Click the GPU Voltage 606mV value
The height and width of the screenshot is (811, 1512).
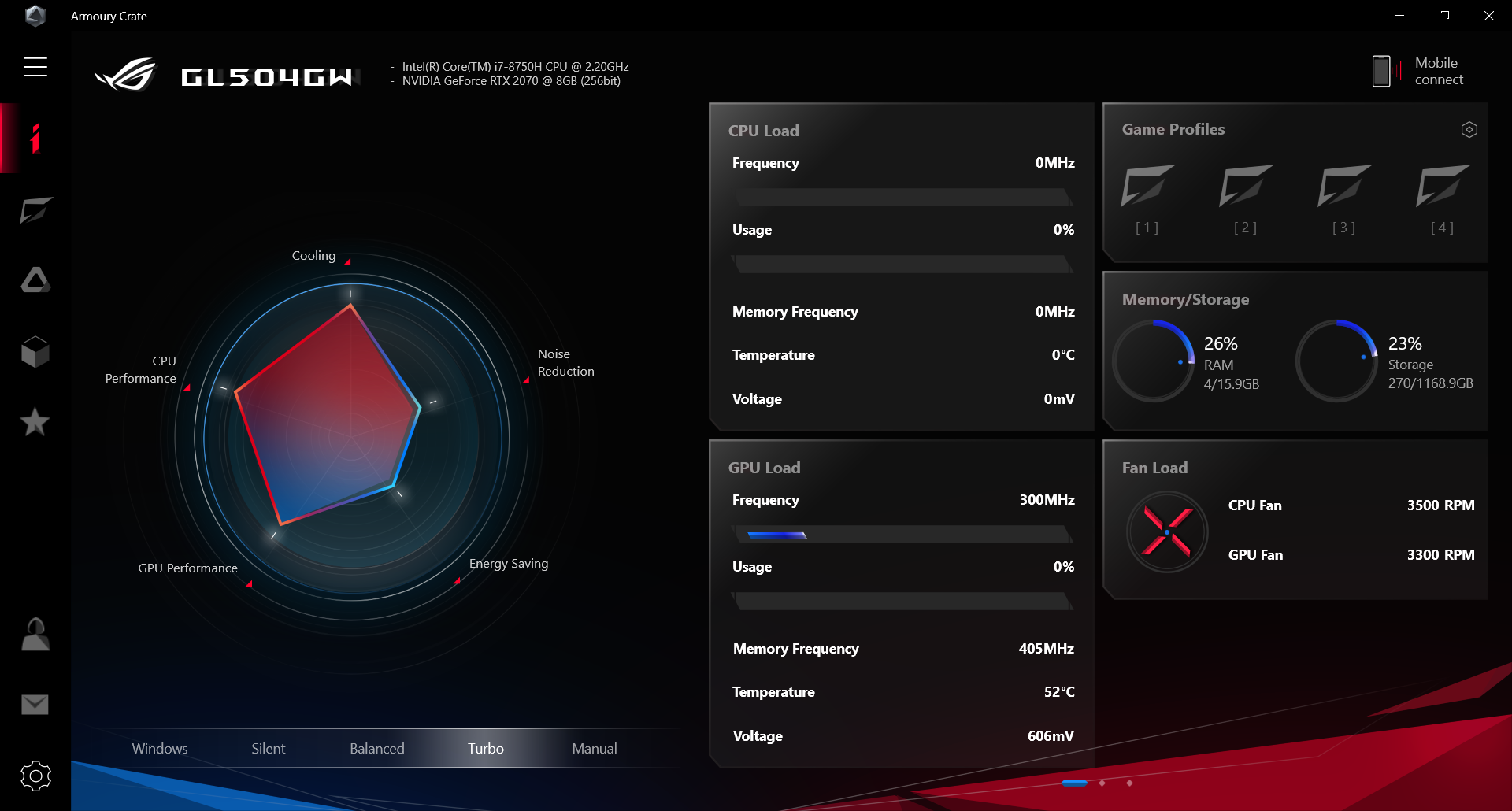1051,736
